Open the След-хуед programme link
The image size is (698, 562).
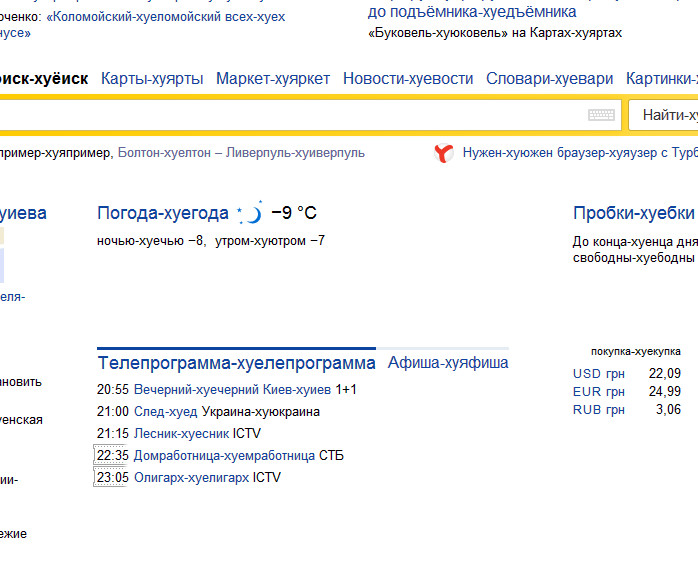(x=166, y=411)
